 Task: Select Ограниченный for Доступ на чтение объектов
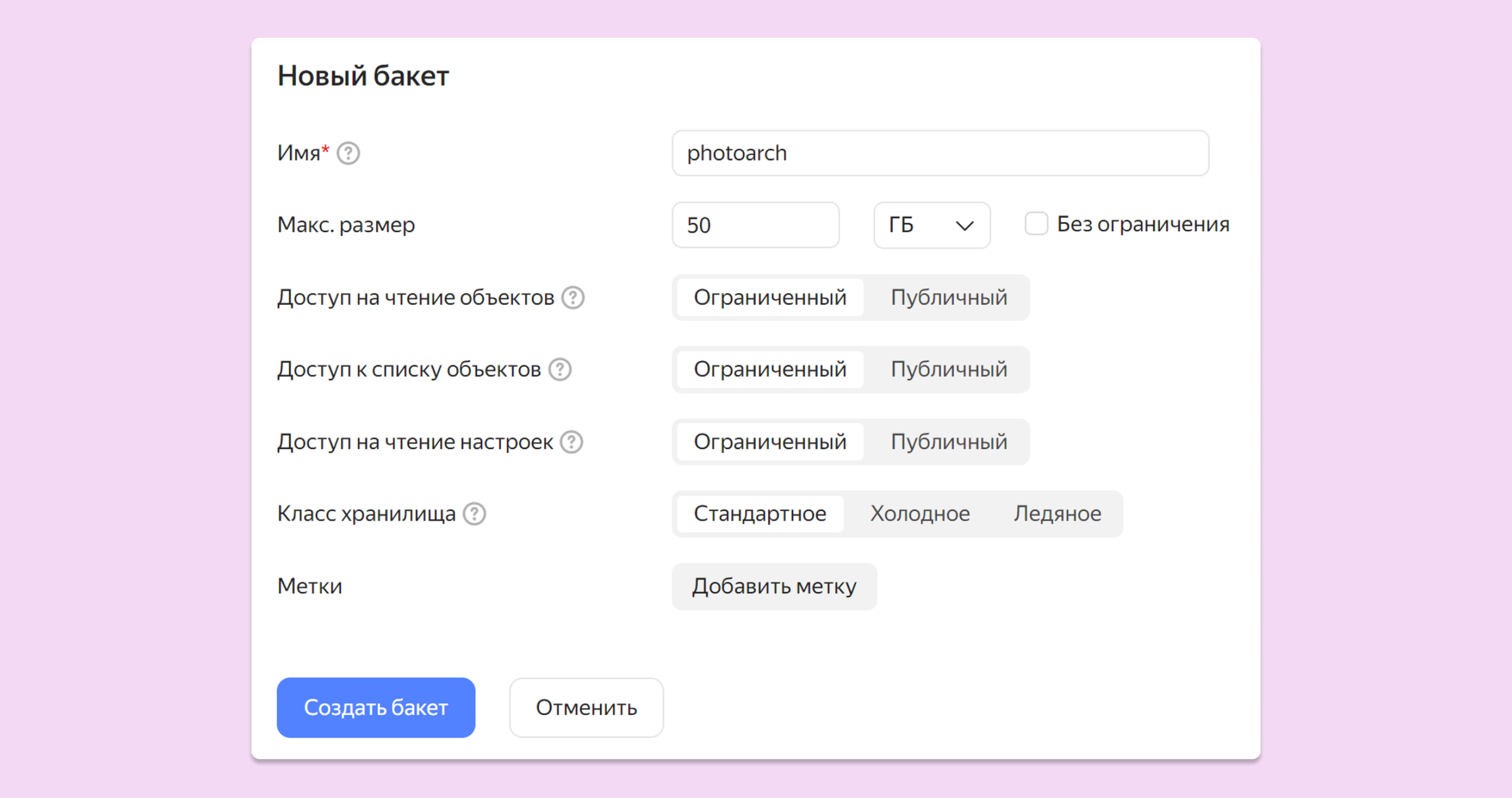click(x=770, y=298)
